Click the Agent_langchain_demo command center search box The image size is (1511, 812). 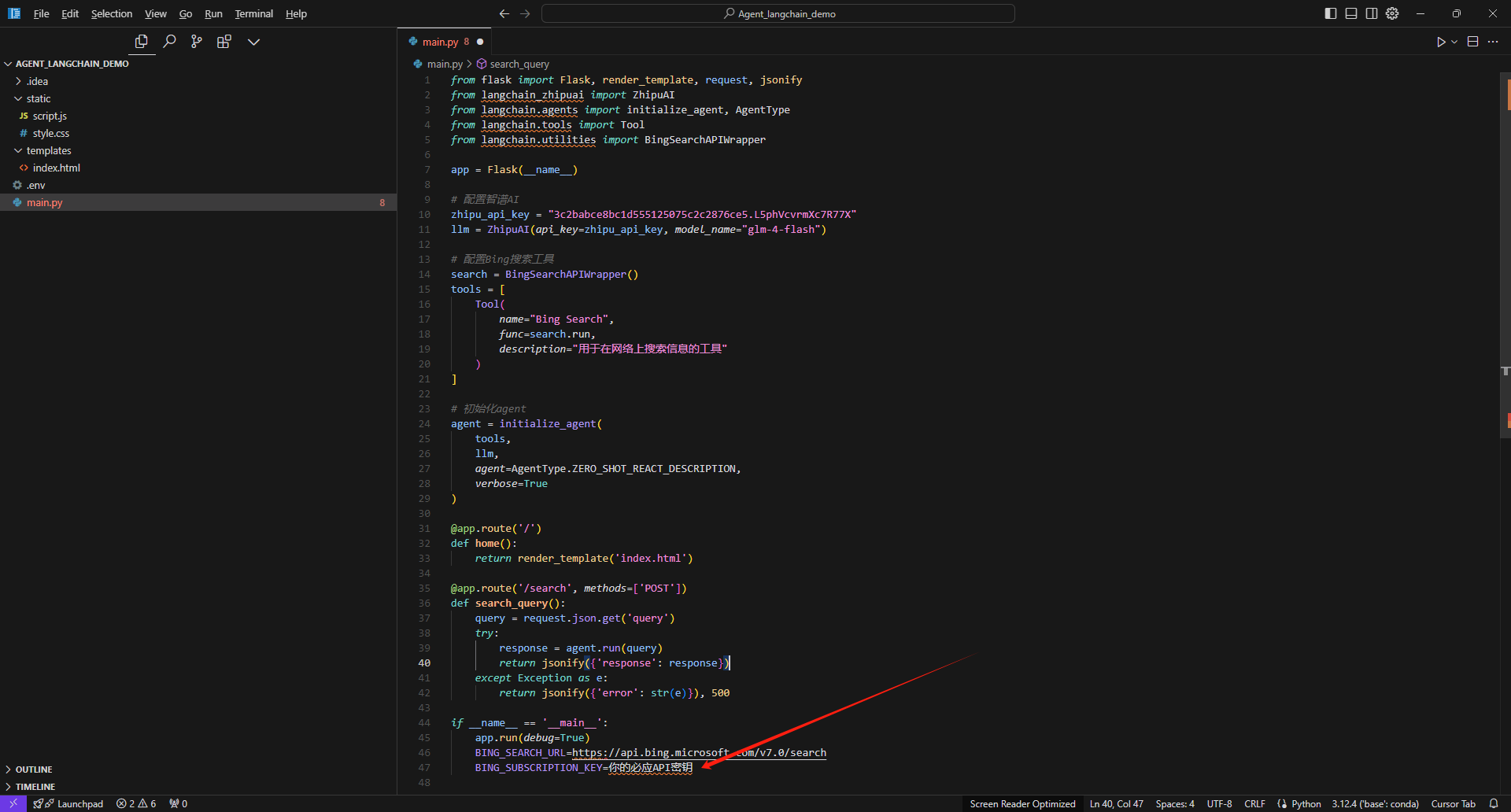tap(778, 13)
